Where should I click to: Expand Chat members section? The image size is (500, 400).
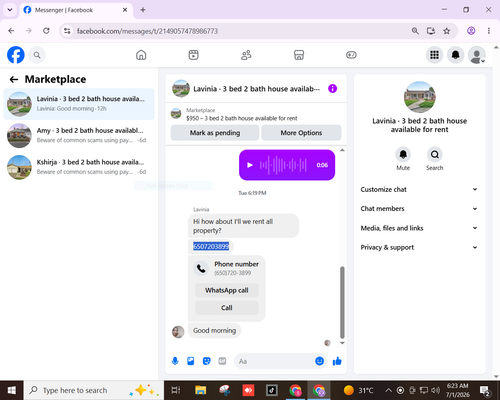[x=419, y=209]
